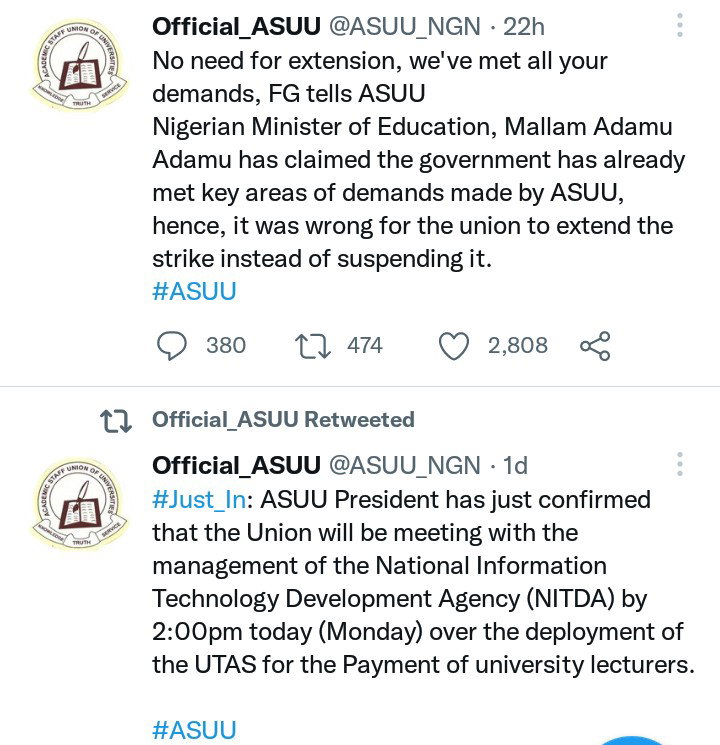View the 2,808 likes count

tap(518, 345)
